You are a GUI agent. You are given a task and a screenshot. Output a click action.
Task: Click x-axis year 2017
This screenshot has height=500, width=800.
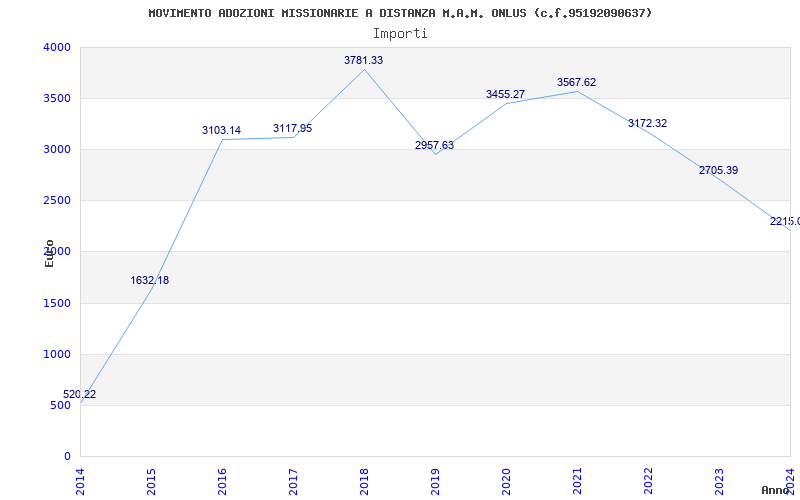point(293,482)
